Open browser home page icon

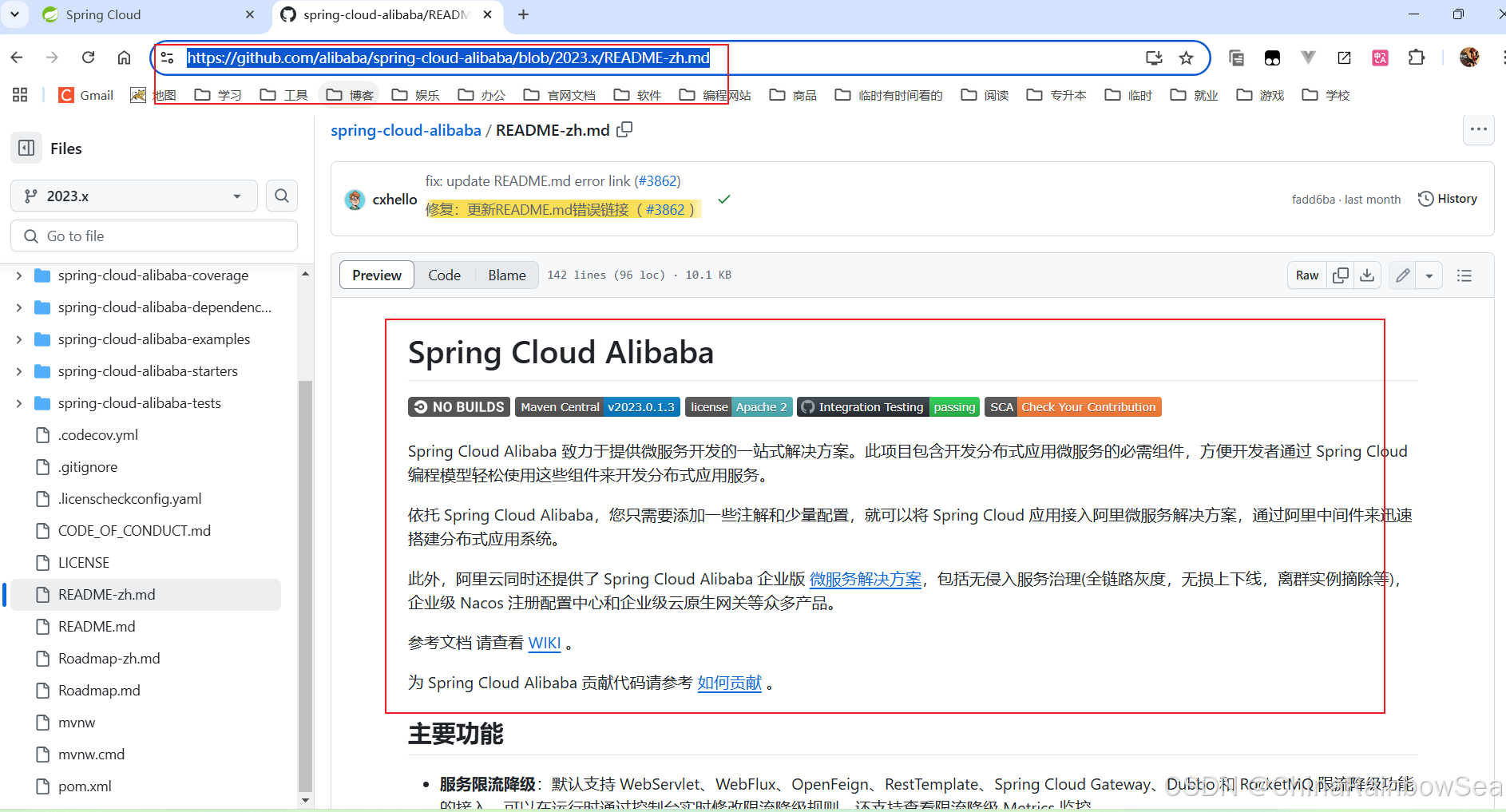pyautogui.click(x=124, y=57)
